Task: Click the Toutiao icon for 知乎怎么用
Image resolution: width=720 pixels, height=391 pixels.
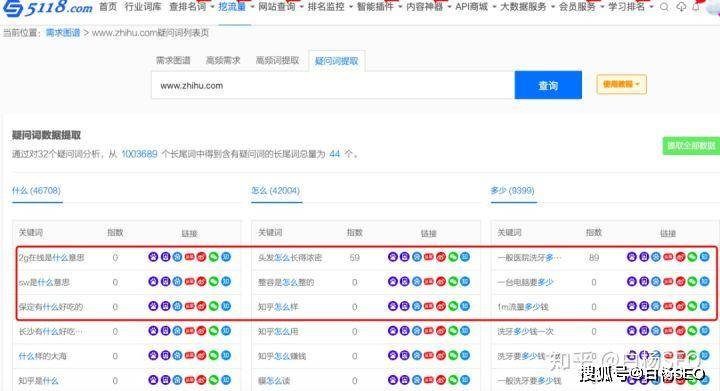Action: pos(428,331)
